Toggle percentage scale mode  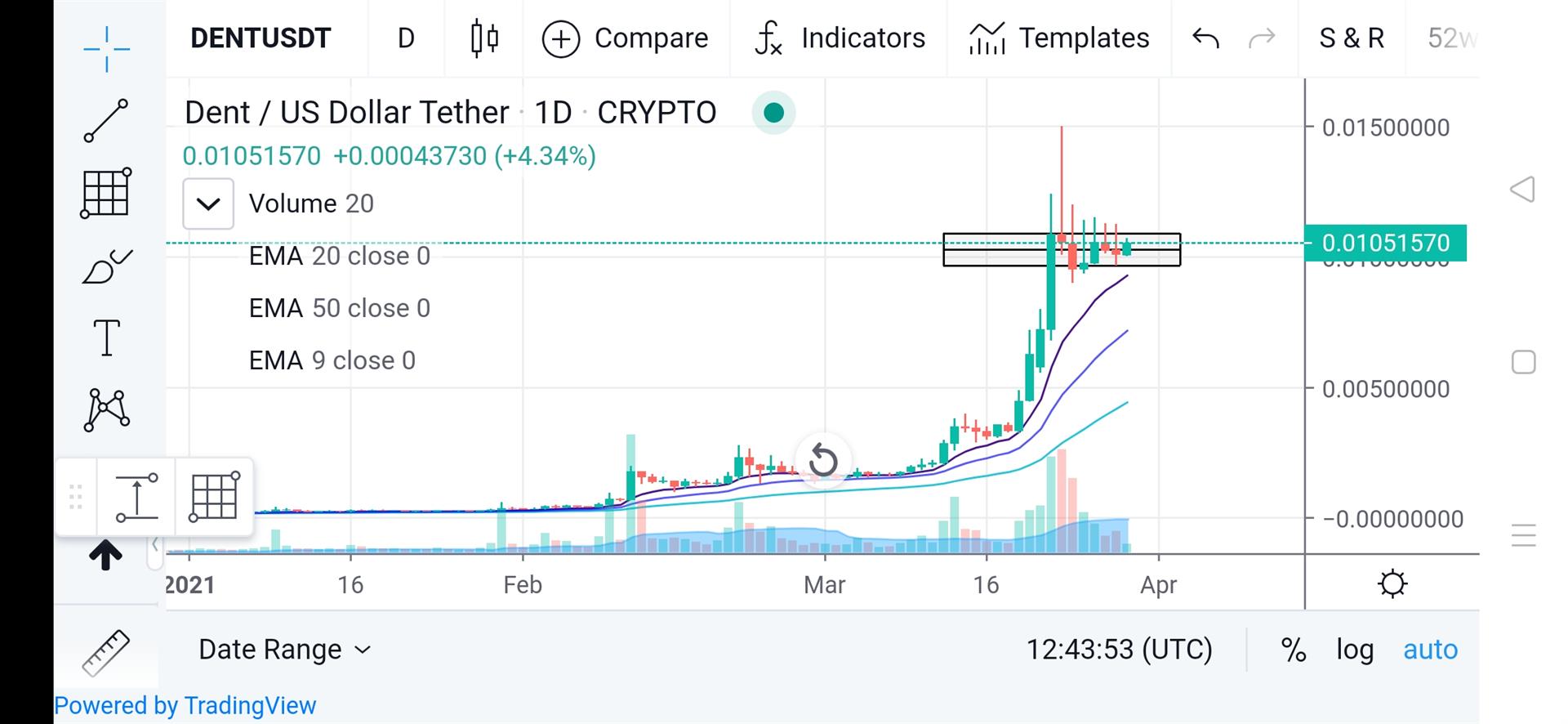[1293, 649]
